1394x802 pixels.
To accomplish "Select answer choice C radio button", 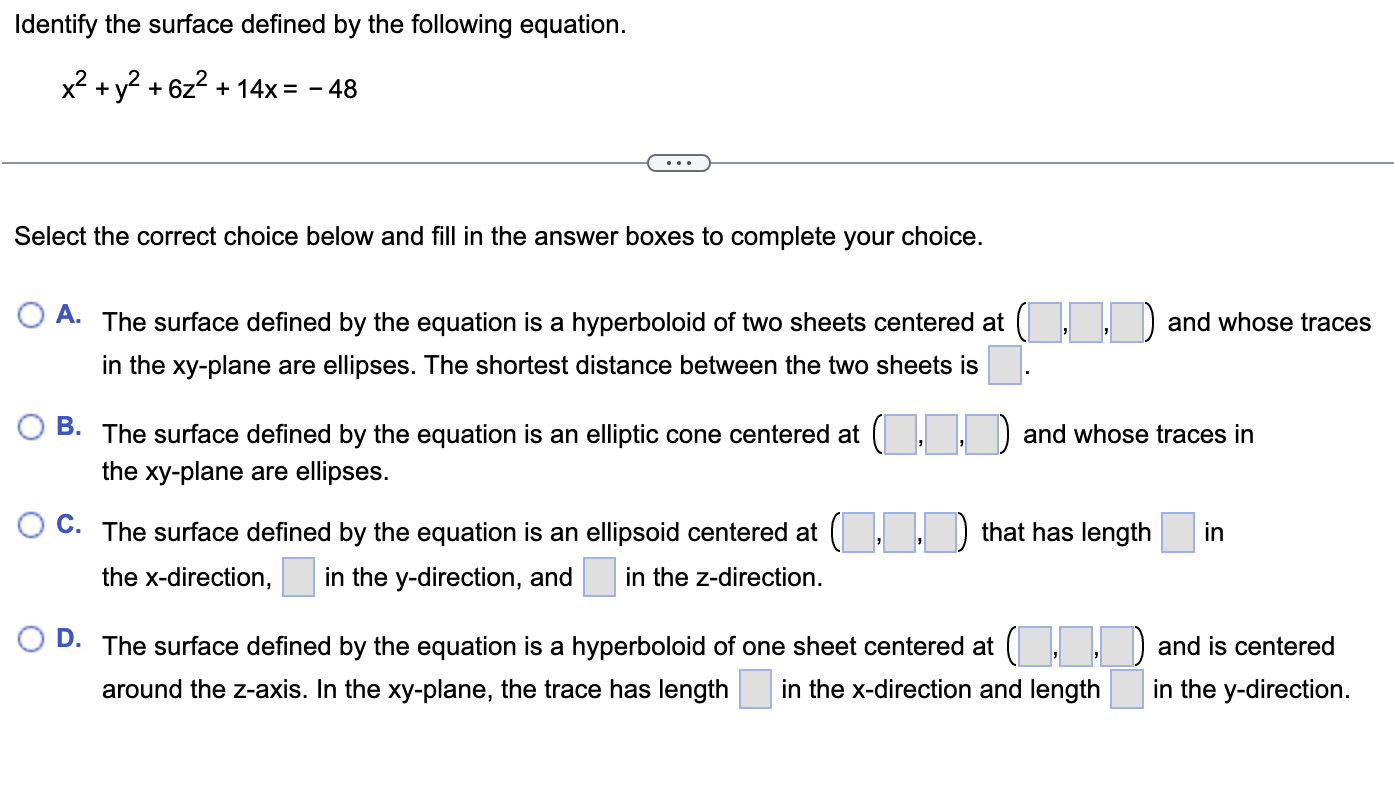I will tap(31, 524).
